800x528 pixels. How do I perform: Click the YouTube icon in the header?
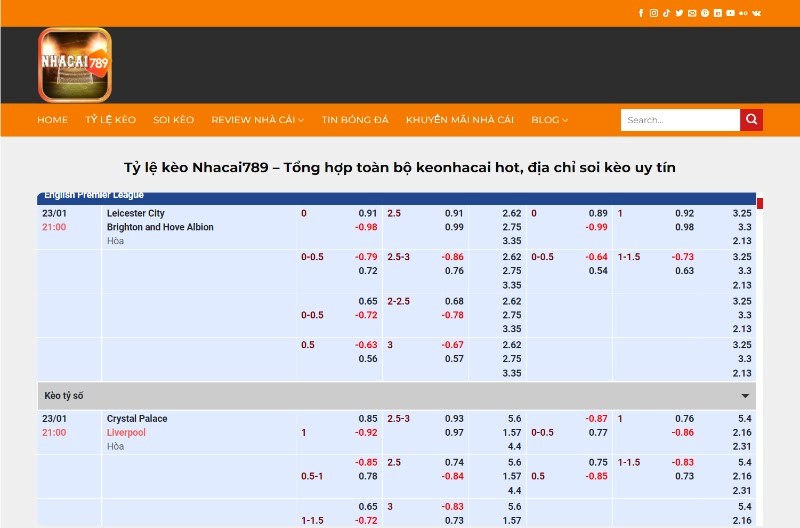coord(731,13)
